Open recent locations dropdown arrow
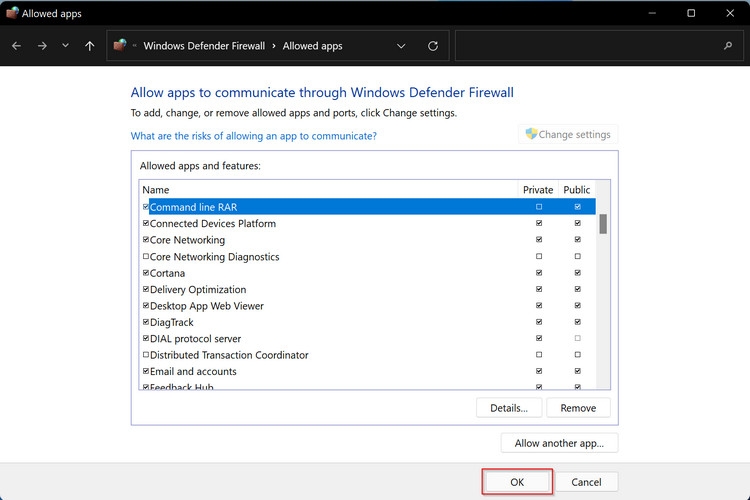The width and height of the screenshot is (750, 500). 66,45
